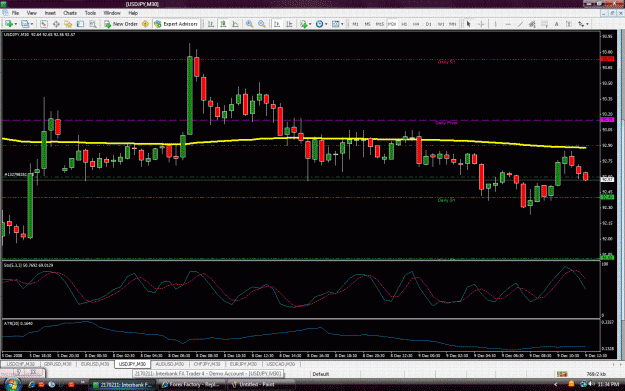Select the vertical line drawing tool
This screenshot has height=391, width=625.
(495, 24)
